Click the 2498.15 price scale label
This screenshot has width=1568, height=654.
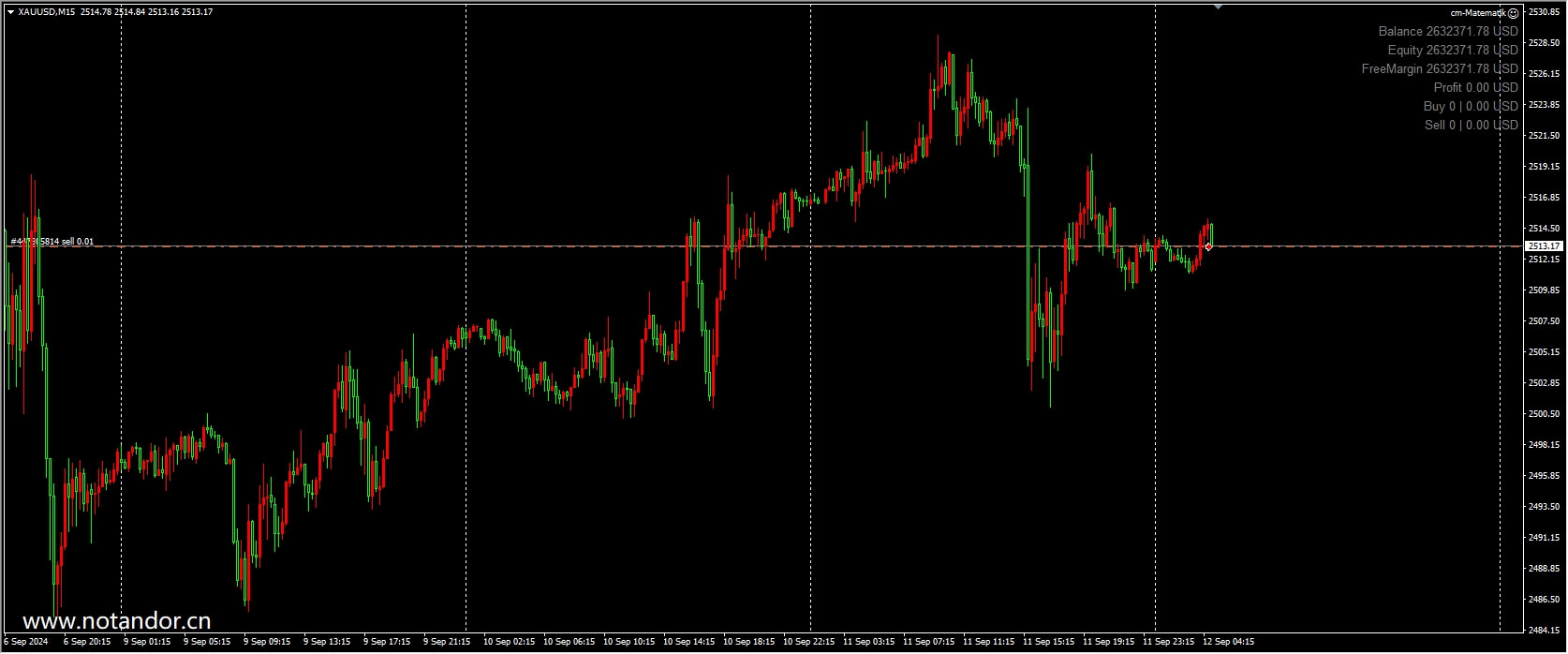[x=1544, y=445]
